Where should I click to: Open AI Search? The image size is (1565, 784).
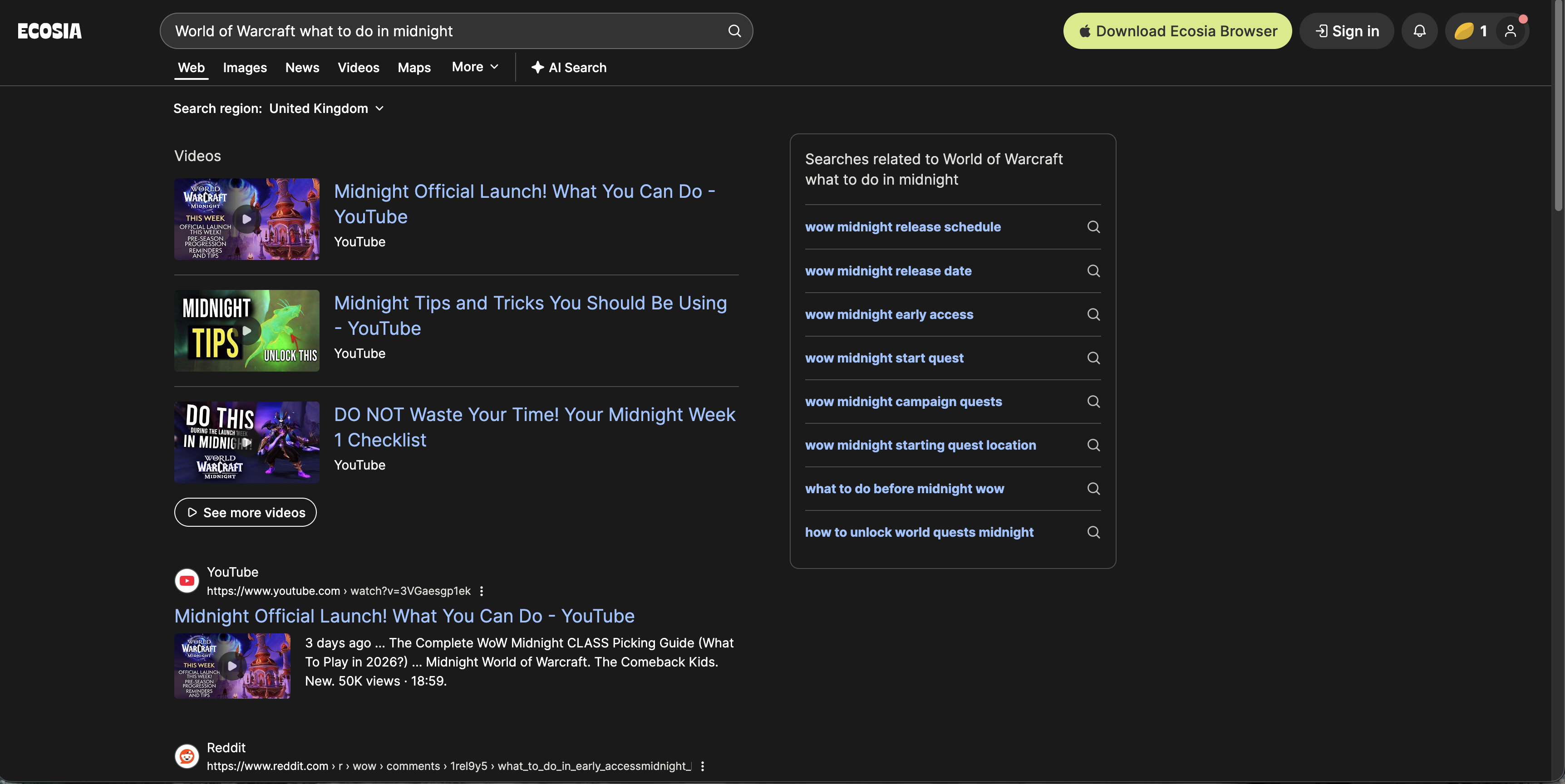567,68
